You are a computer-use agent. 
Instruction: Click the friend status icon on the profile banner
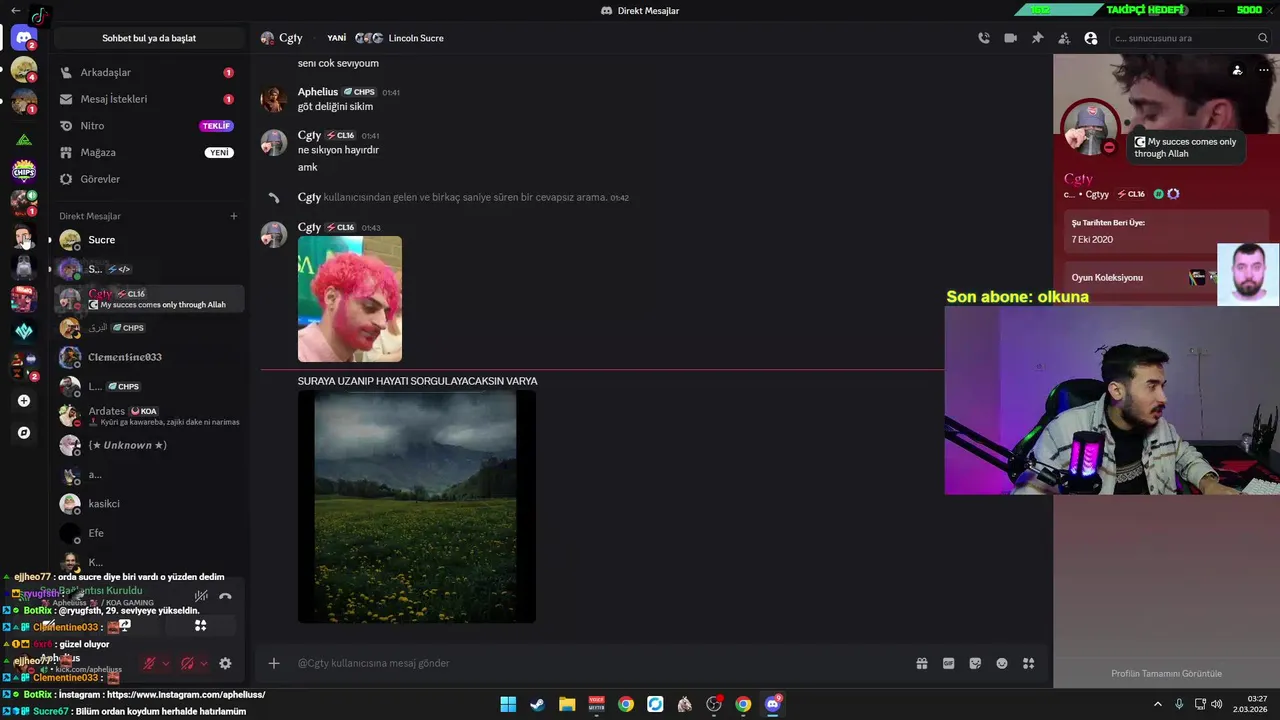pyautogui.click(x=1237, y=70)
